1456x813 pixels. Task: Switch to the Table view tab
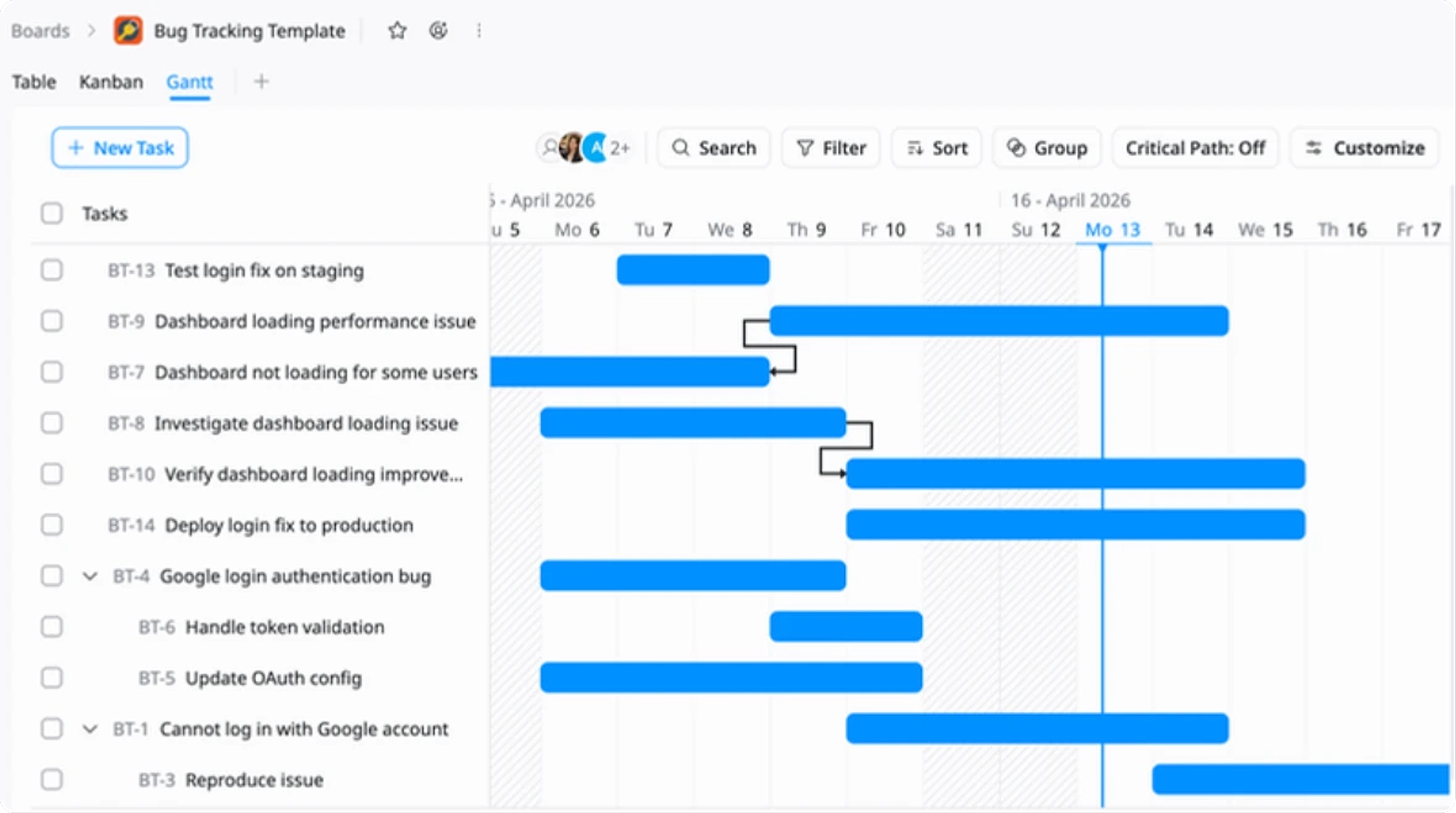34,81
